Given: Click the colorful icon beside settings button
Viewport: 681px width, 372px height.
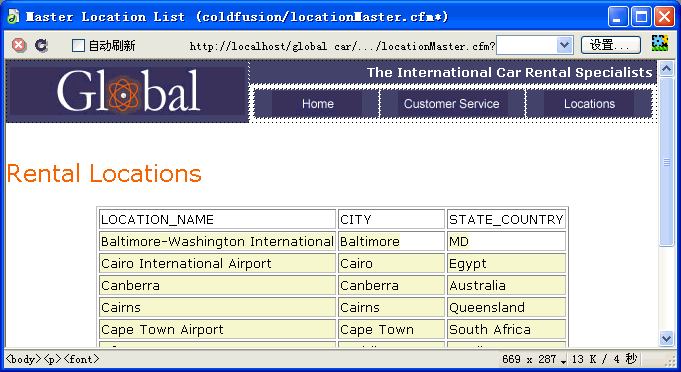Looking at the screenshot, I should pyautogui.click(x=660, y=43).
